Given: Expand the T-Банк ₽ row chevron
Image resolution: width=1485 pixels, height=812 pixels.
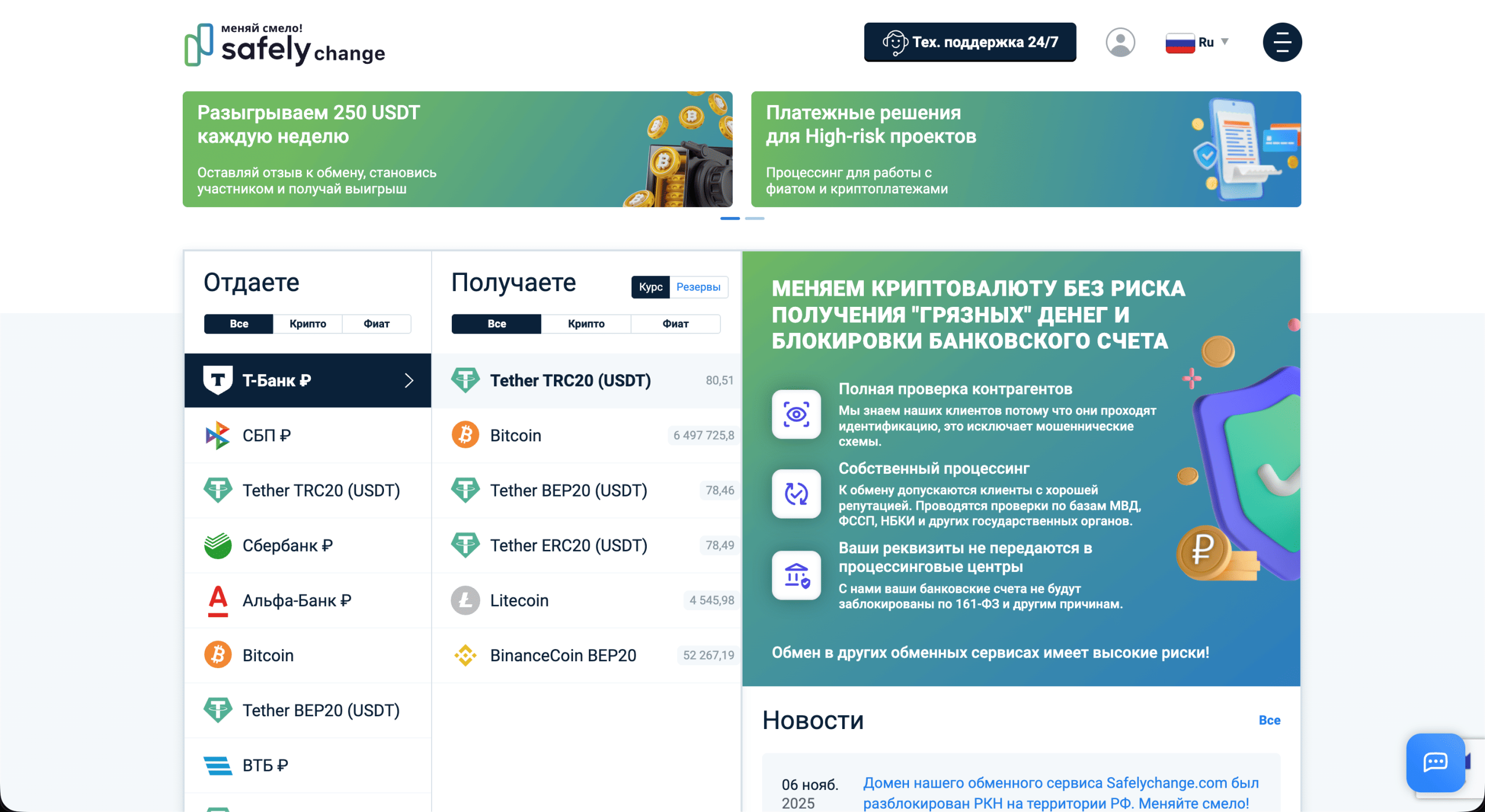Looking at the screenshot, I should coord(409,380).
